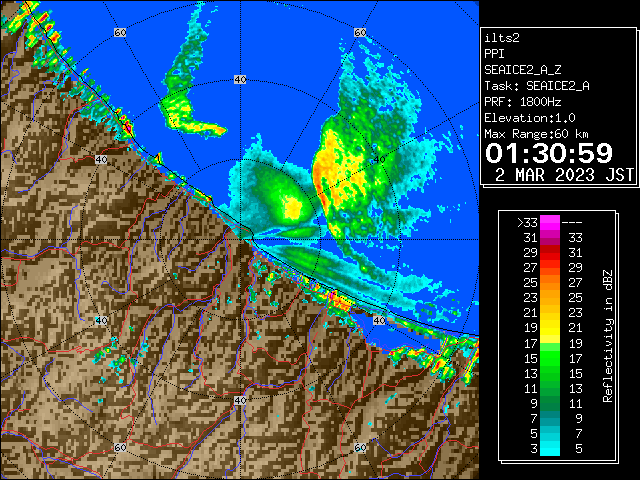Click the yellow core of the oval echo nearest the radar
640x480 pixels.
click(x=293, y=208)
